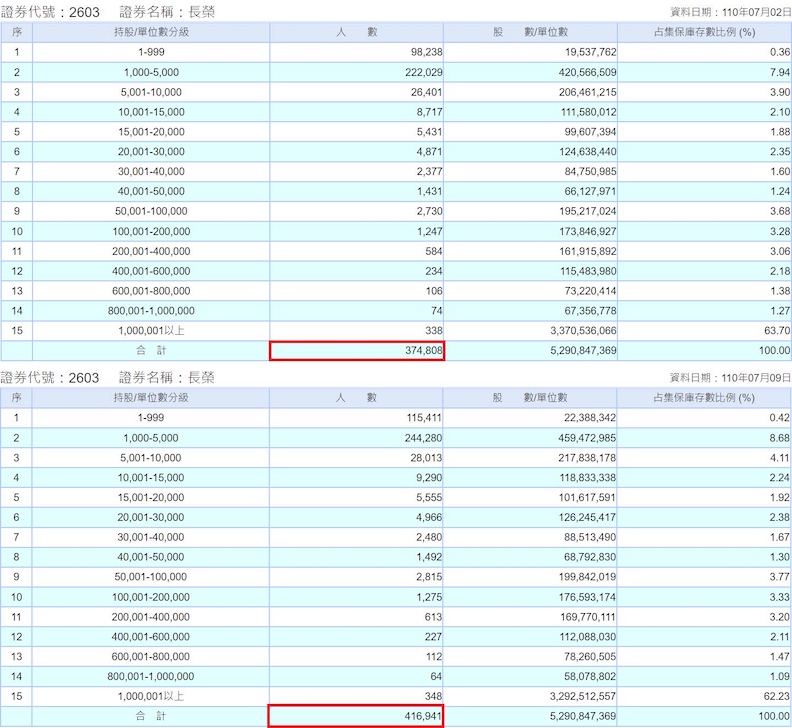Screen dimensions: 792x728
Task: Click the holder count 5,431
Action: pos(429,132)
